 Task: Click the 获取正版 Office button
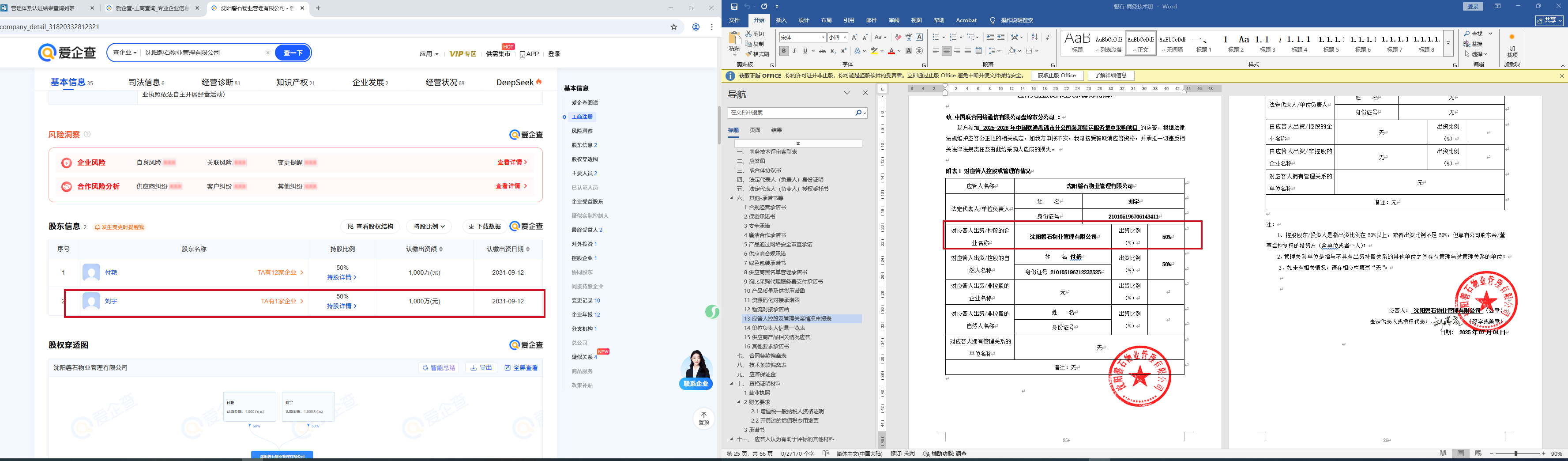pyautogui.click(x=1057, y=76)
